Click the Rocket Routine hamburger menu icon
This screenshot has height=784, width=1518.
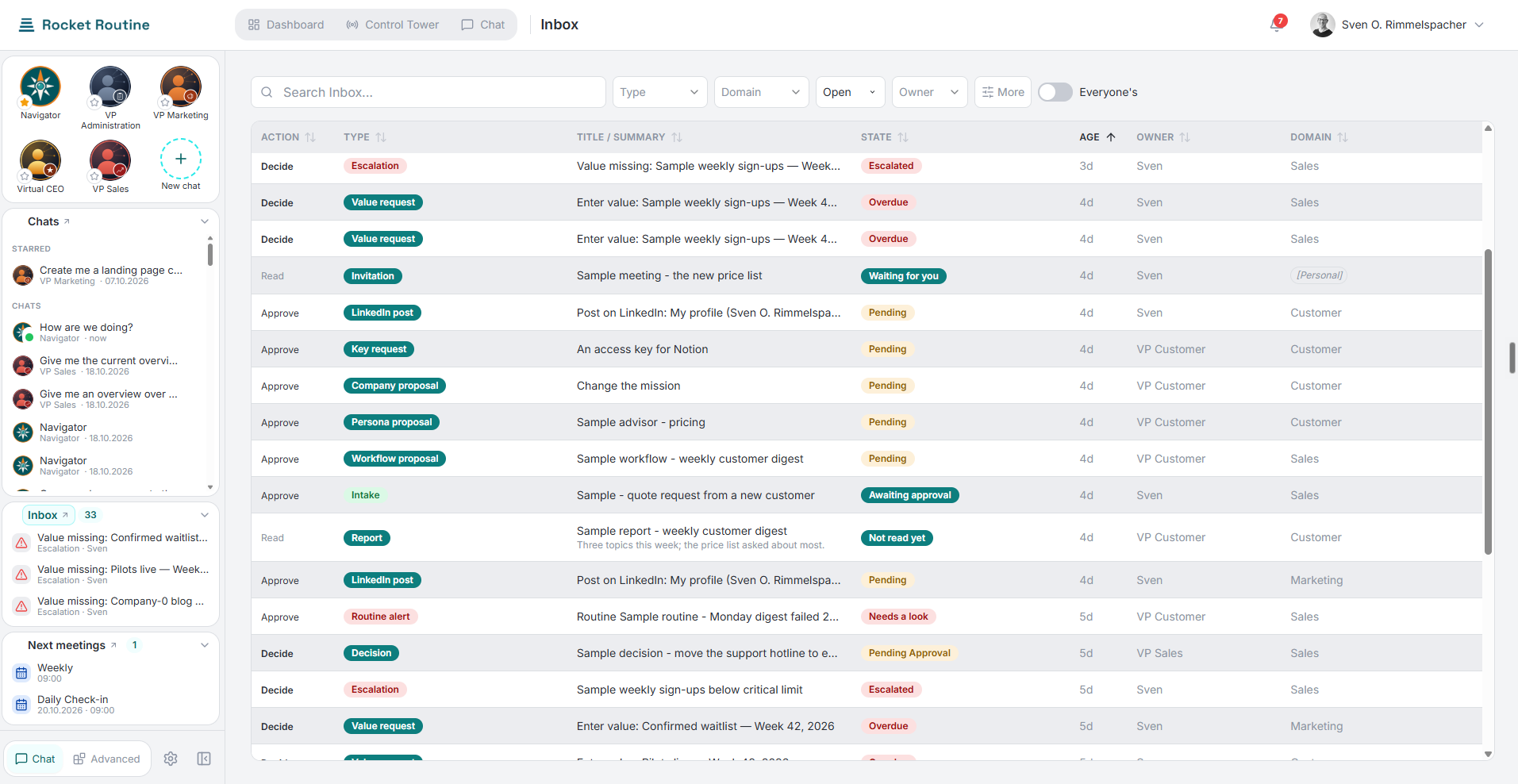[26, 25]
